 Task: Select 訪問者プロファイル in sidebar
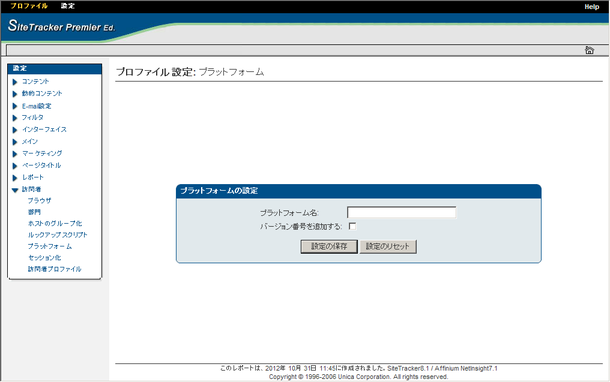coord(54,269)
